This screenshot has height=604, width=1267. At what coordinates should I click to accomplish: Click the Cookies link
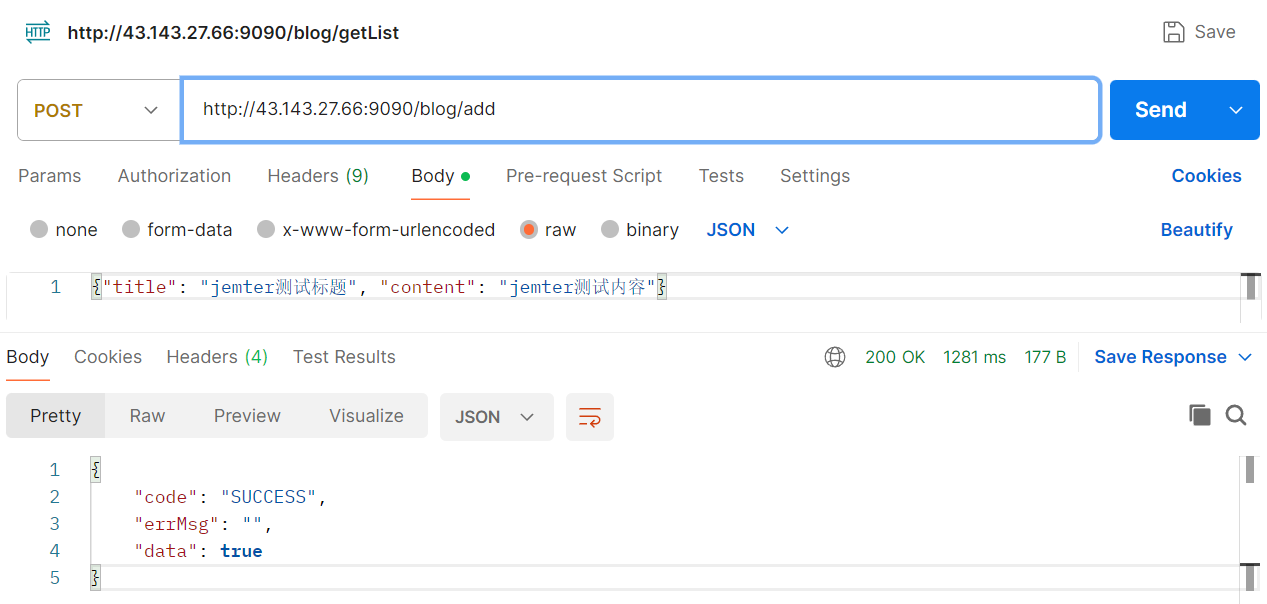[x=1206, y=176]
